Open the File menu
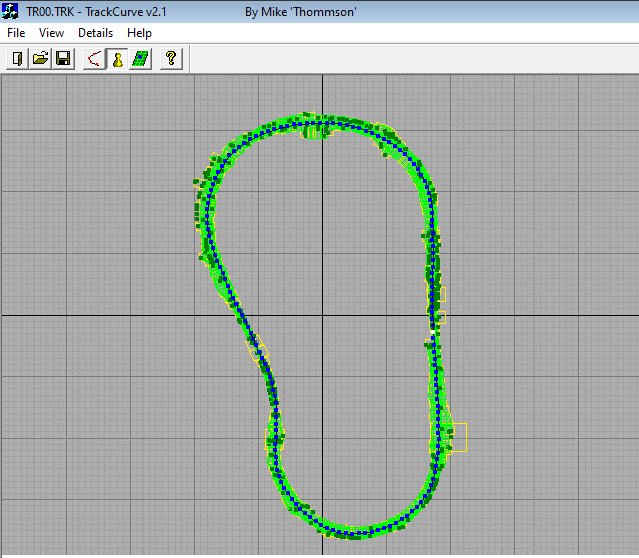Image resolution: width=639 pixels, height=558 pixels. tap(16, 33)
